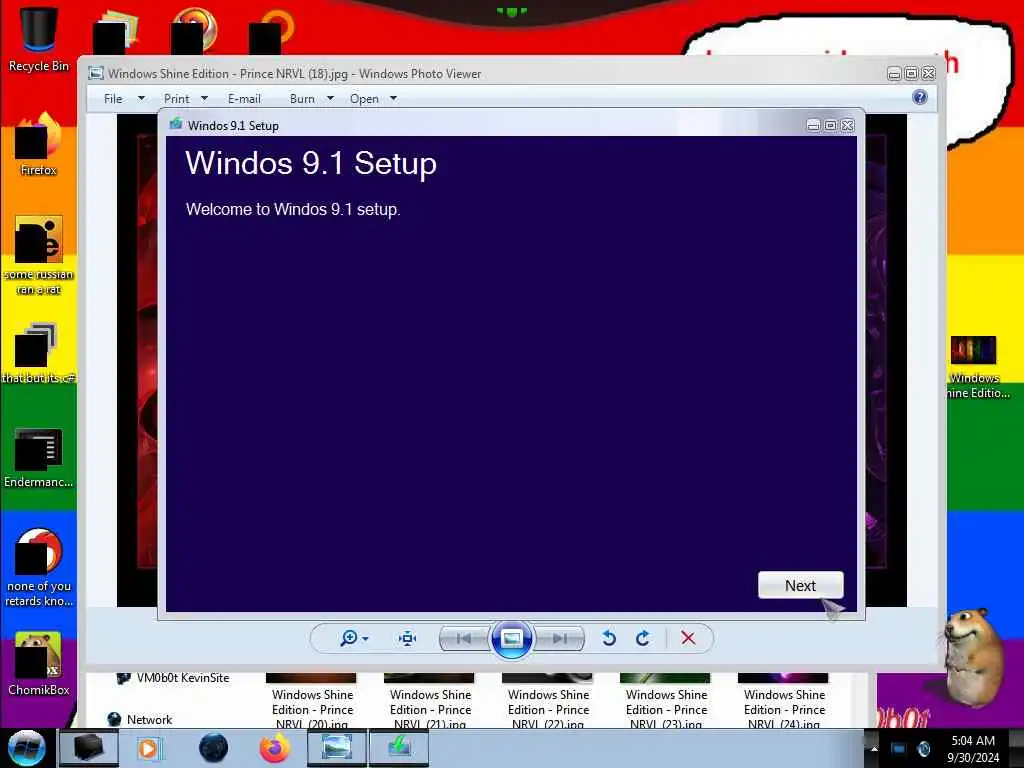Open the media player taskbar icon

(x=148, y=748)
